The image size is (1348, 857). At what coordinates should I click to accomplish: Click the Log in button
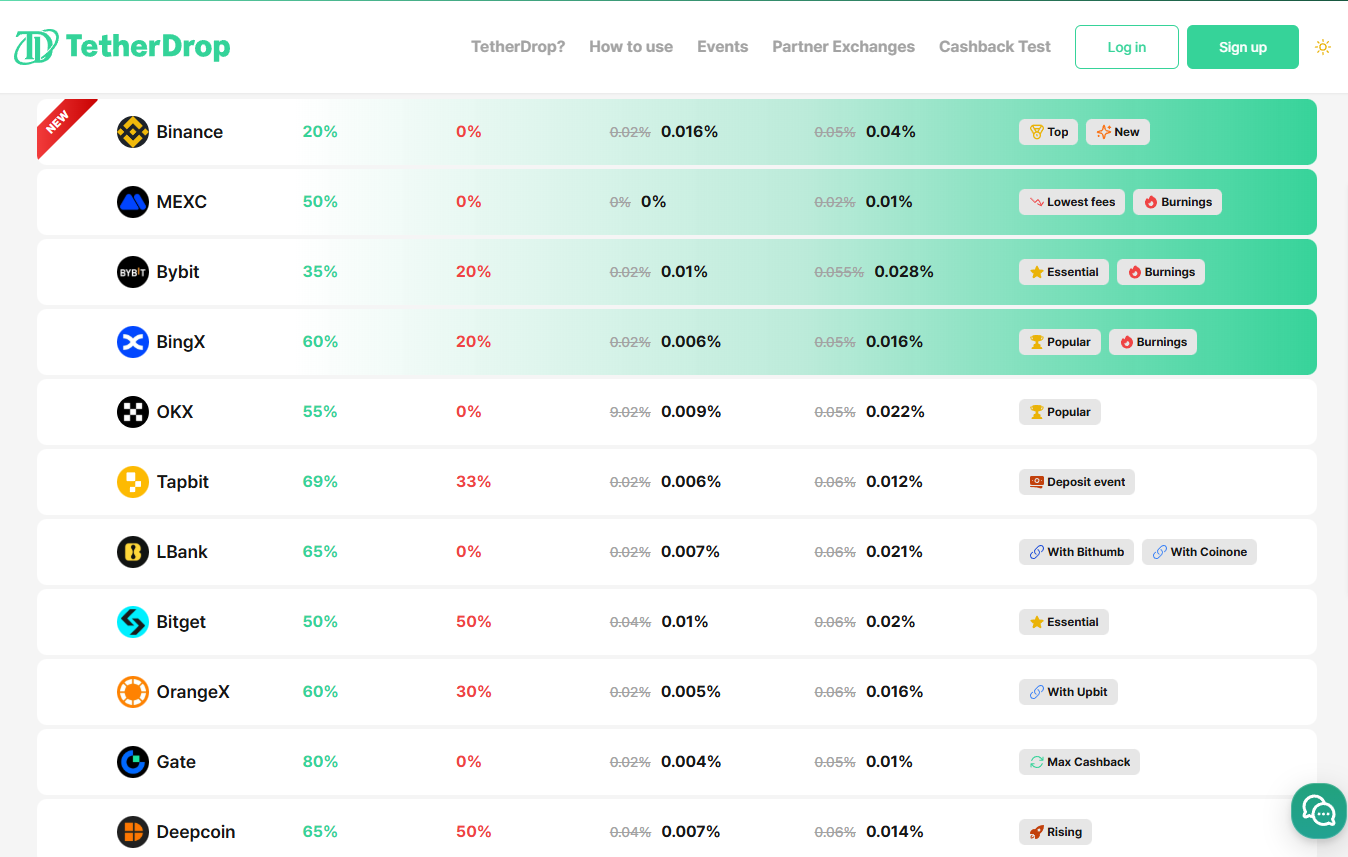click(1127, 47)
